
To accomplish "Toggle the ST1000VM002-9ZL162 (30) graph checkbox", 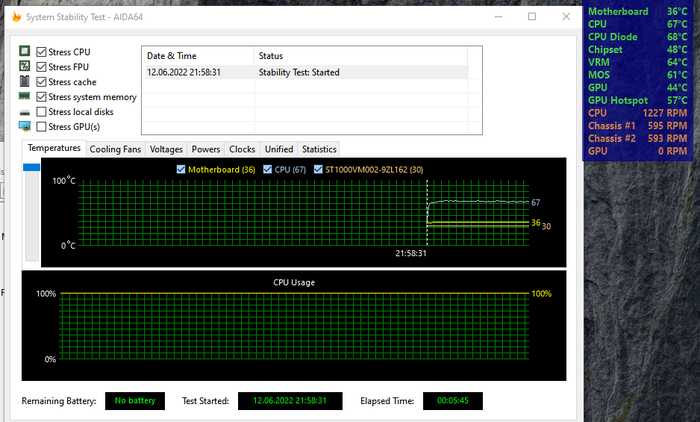I will point(318,169).
